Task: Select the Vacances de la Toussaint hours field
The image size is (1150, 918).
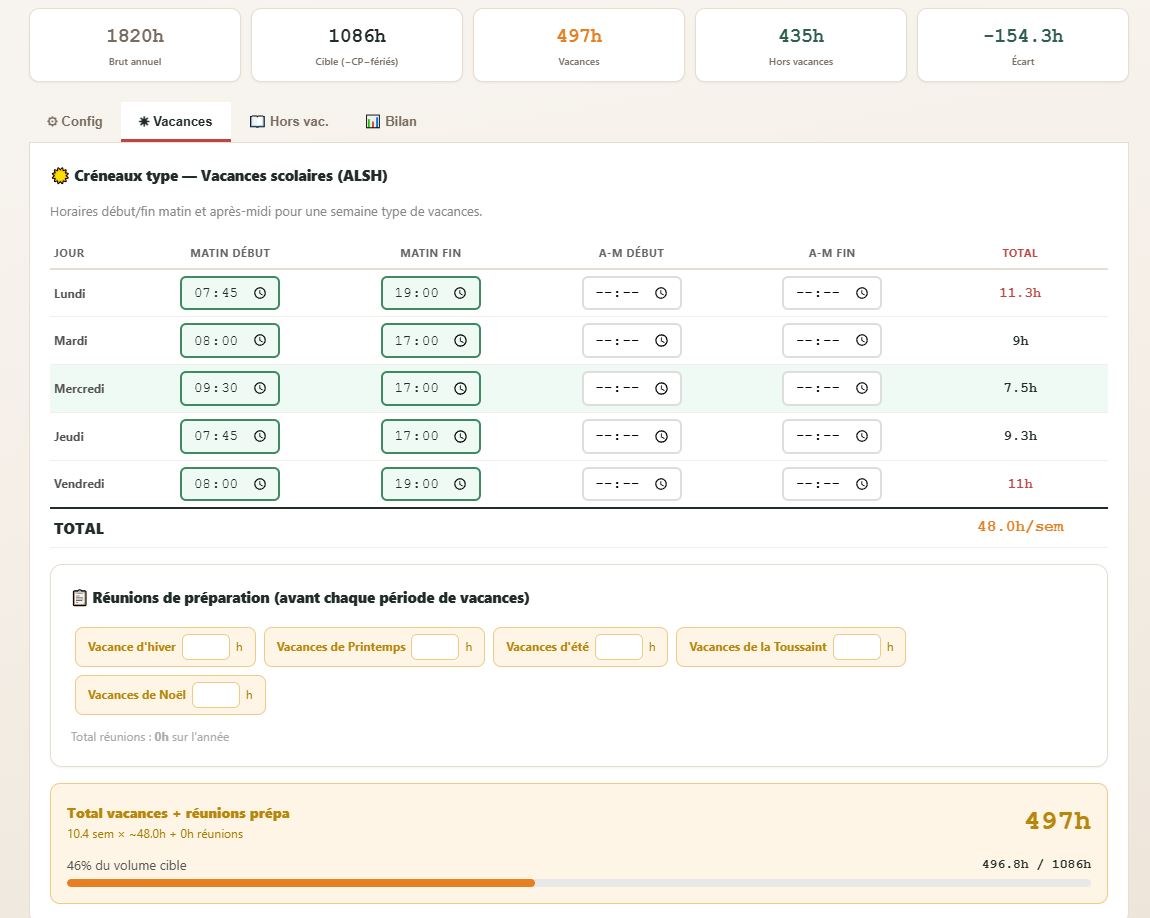Action: pos(857,647)
